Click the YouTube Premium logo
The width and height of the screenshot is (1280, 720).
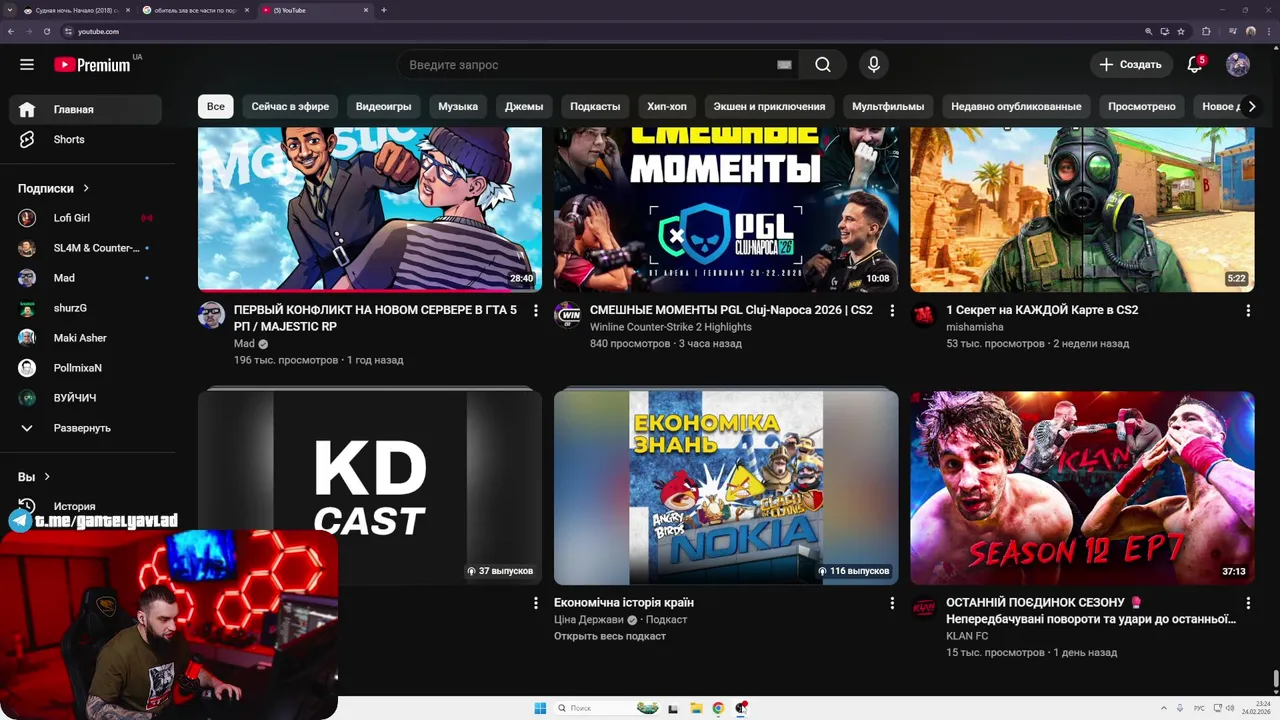click(92, 65)
